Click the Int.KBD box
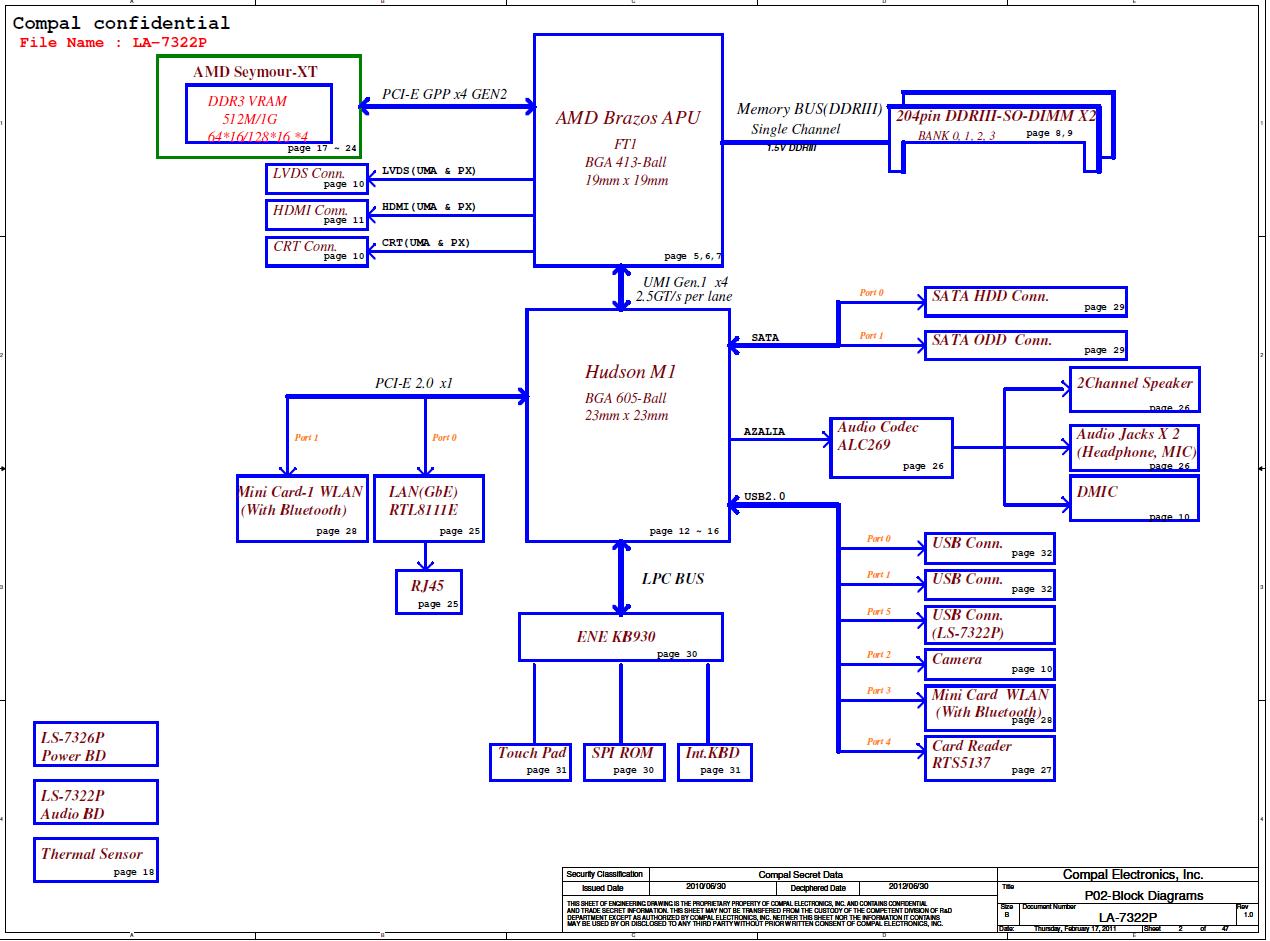1270x941 pixels. click(714, 762)
